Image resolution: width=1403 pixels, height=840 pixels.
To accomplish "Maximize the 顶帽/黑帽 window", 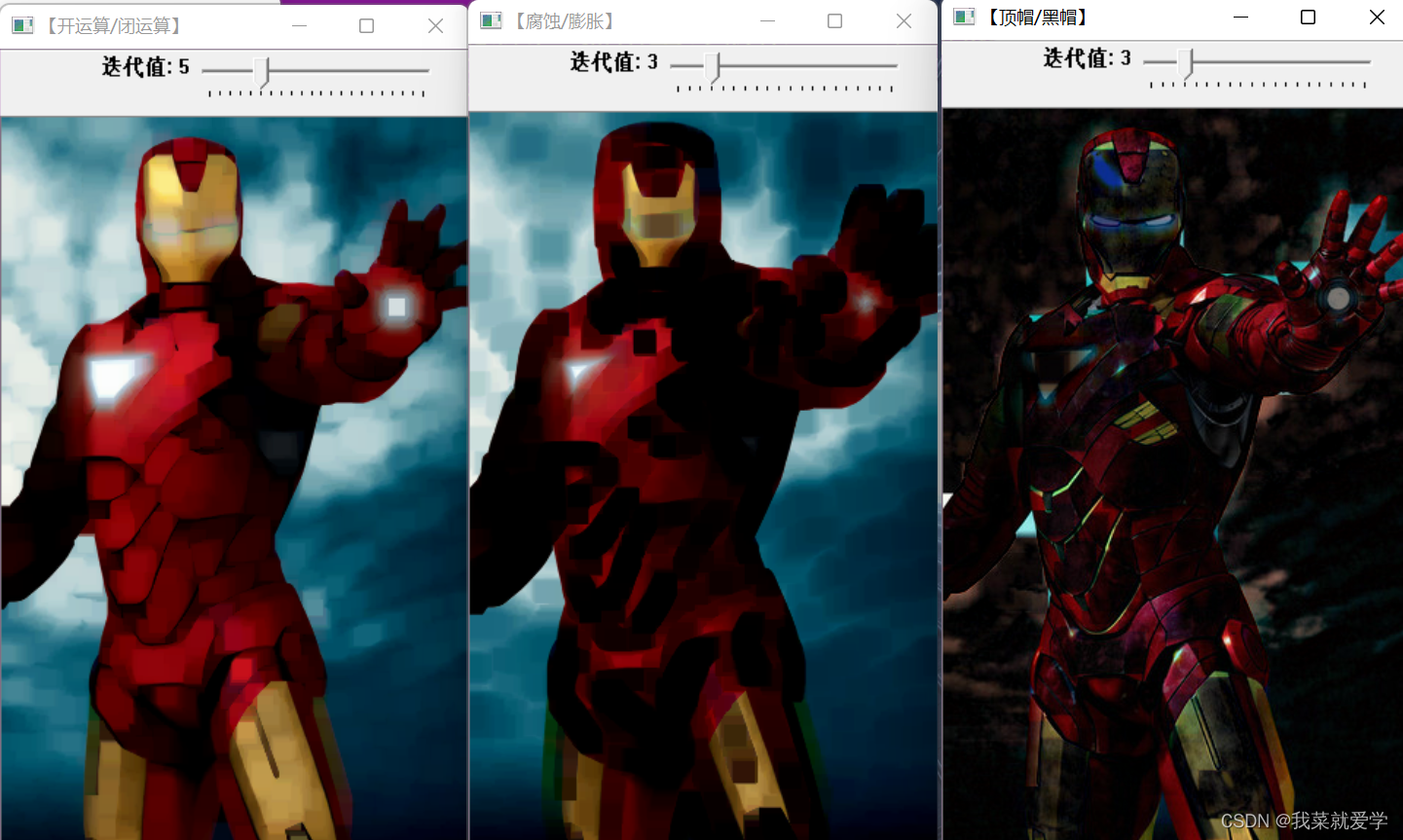I will [1308, 17].
